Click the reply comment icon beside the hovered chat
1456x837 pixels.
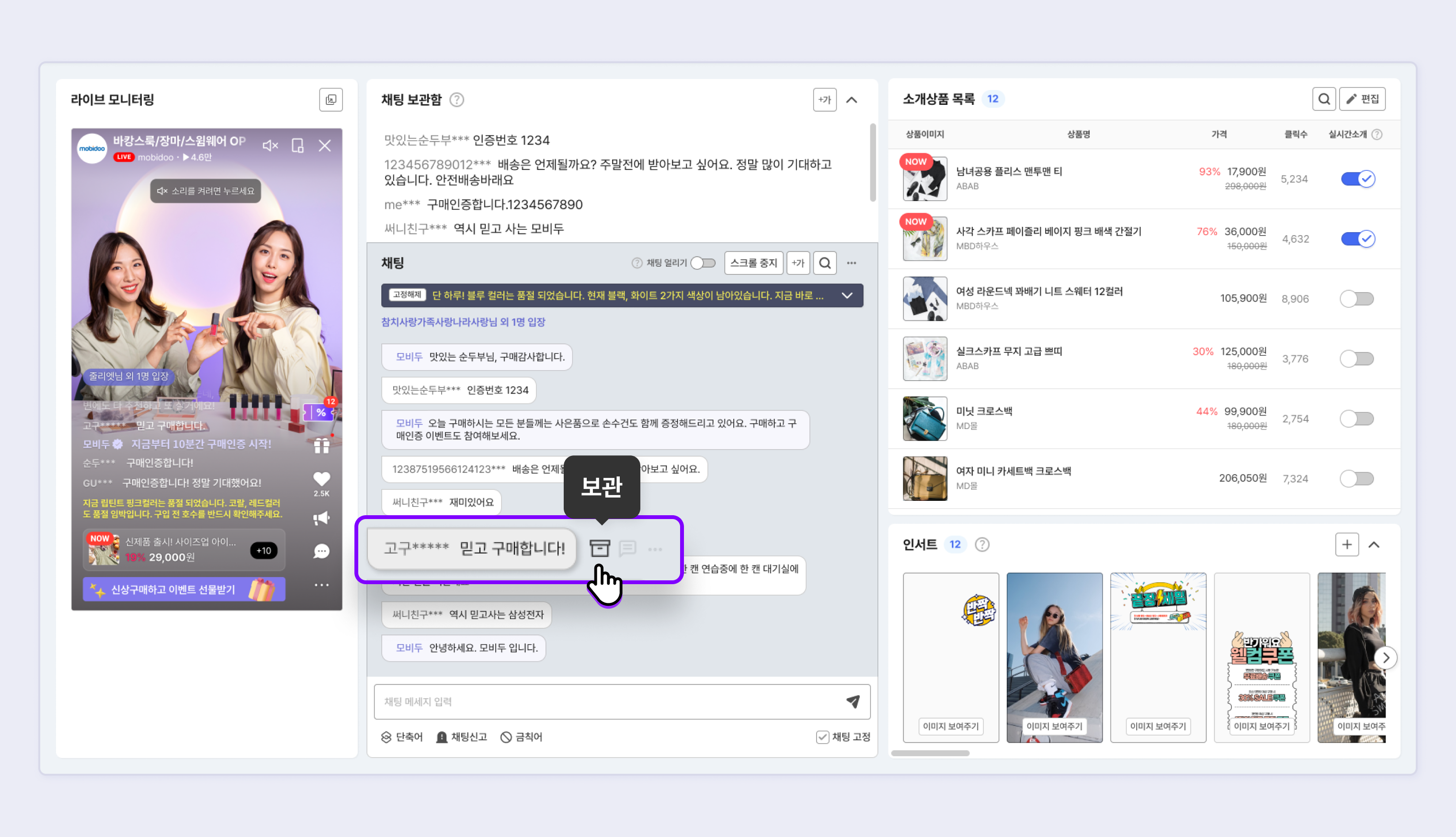click(x=627, y=548)
